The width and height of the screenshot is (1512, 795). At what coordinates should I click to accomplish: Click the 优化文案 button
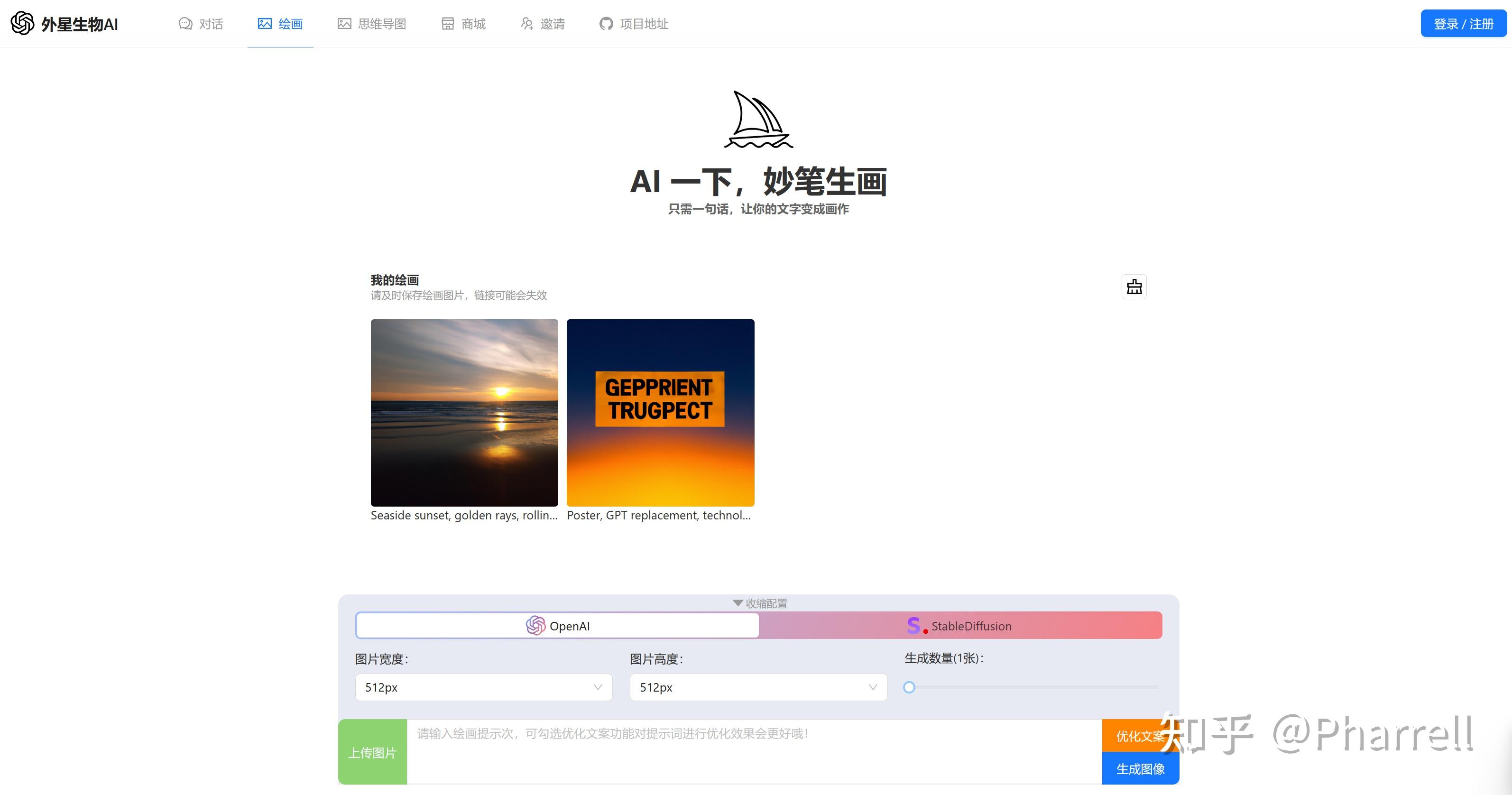1140,736
